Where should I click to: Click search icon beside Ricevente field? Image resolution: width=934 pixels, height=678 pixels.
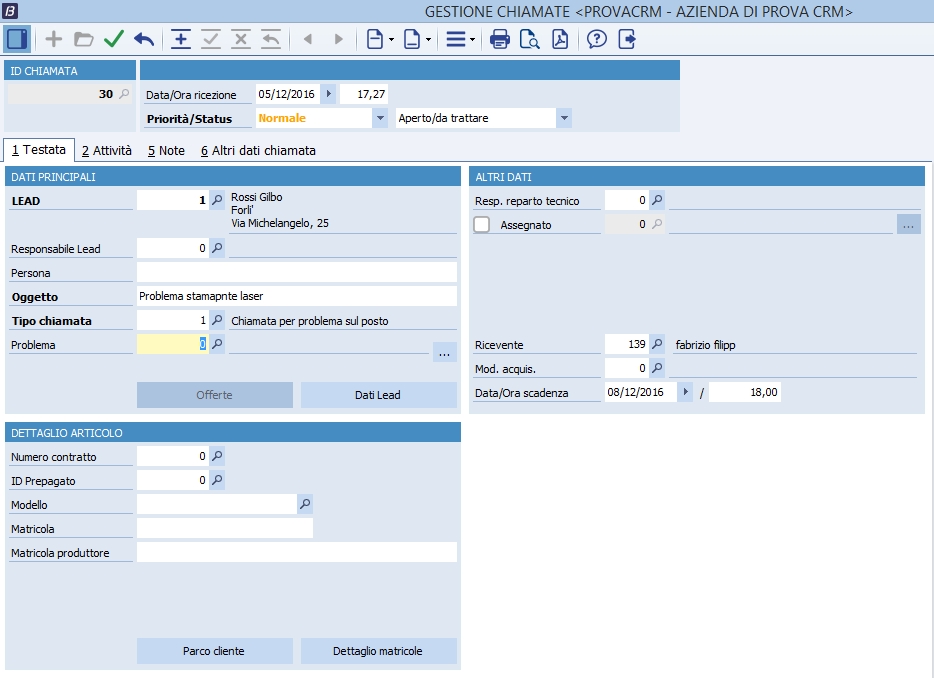(x=657, y=344)
